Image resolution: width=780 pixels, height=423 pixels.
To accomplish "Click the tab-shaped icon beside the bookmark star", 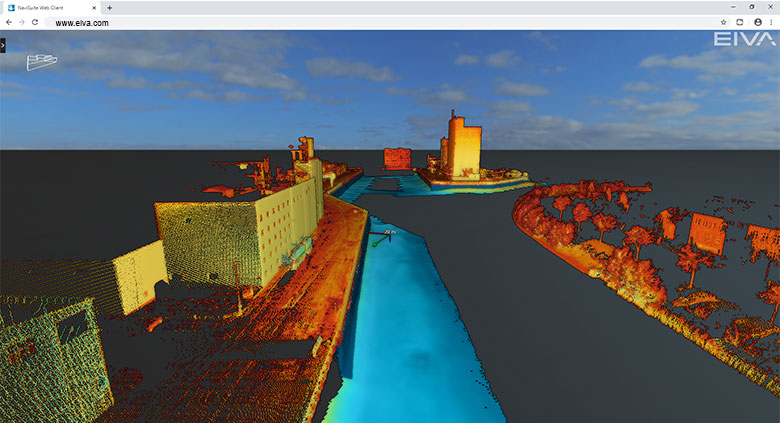I will [x=740, y=22].
